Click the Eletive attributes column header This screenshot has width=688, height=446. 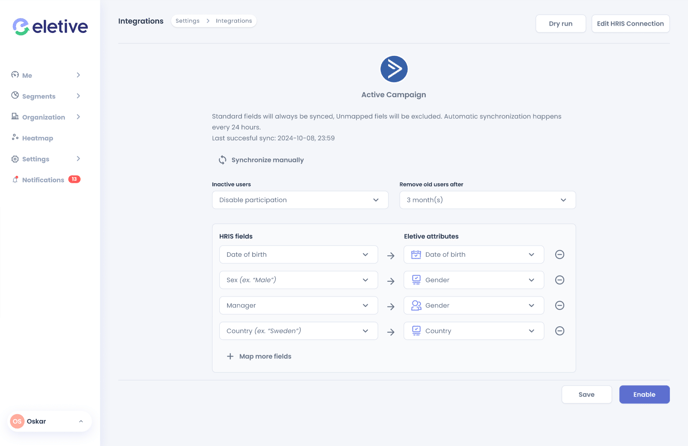431,236
